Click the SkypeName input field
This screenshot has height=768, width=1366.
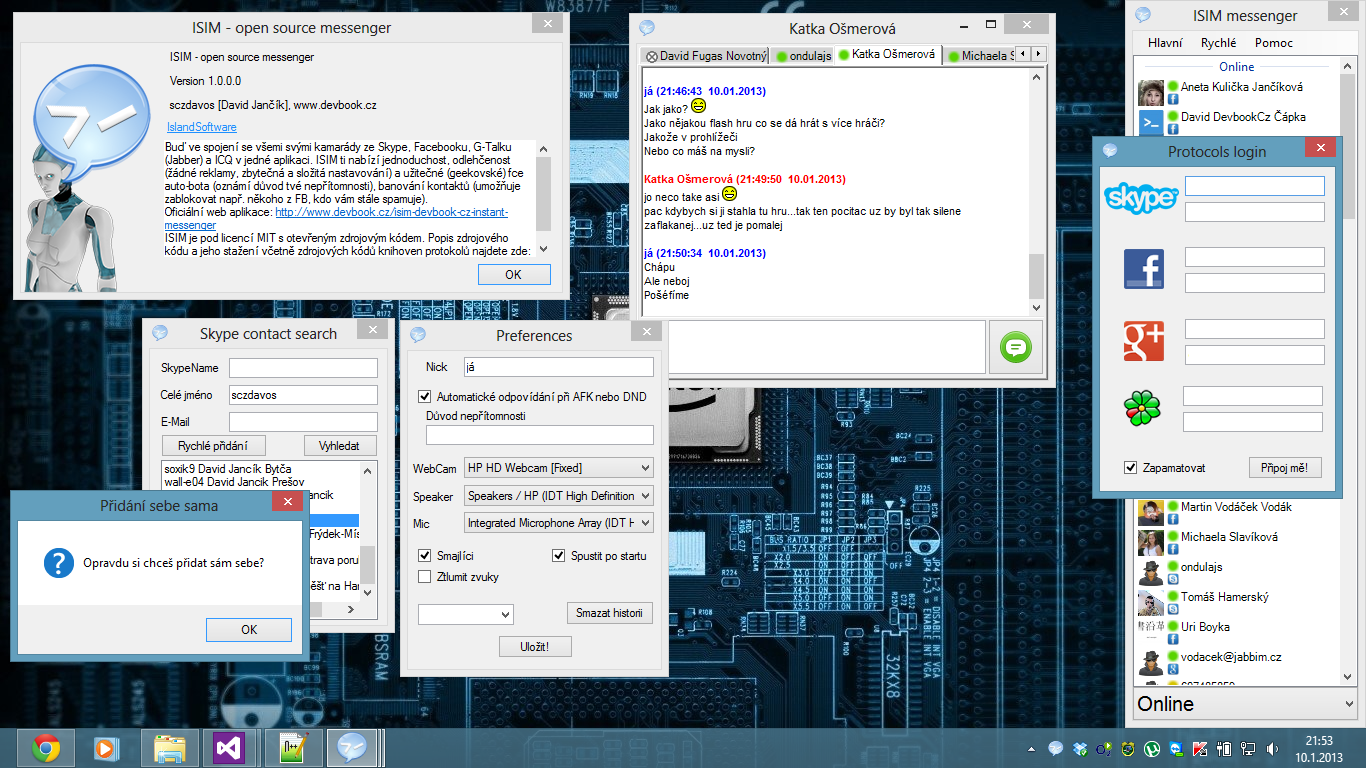303,369
